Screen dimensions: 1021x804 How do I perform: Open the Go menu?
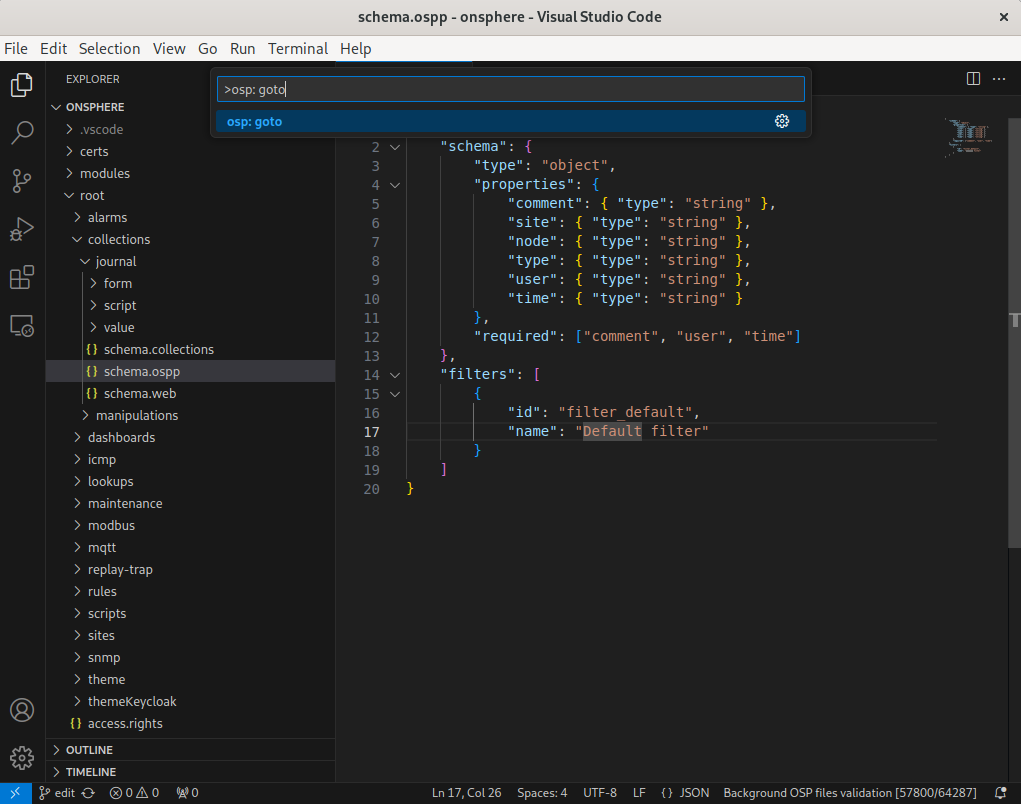pyautogui.click(x=208, y=49)
